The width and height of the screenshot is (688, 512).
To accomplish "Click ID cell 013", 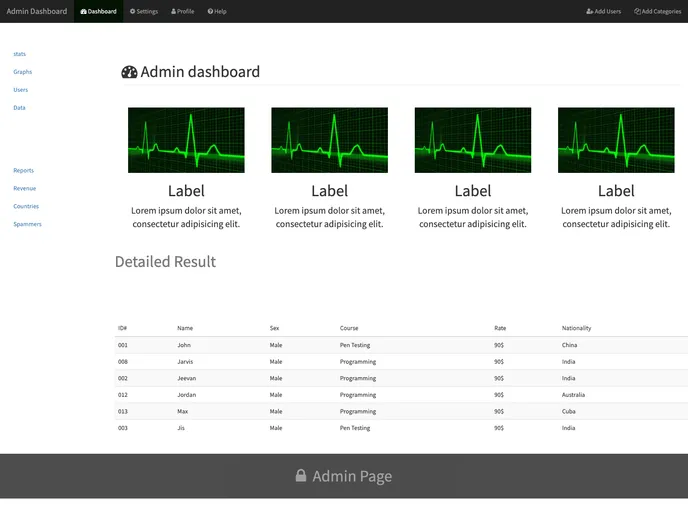I will tap(122, 412).
